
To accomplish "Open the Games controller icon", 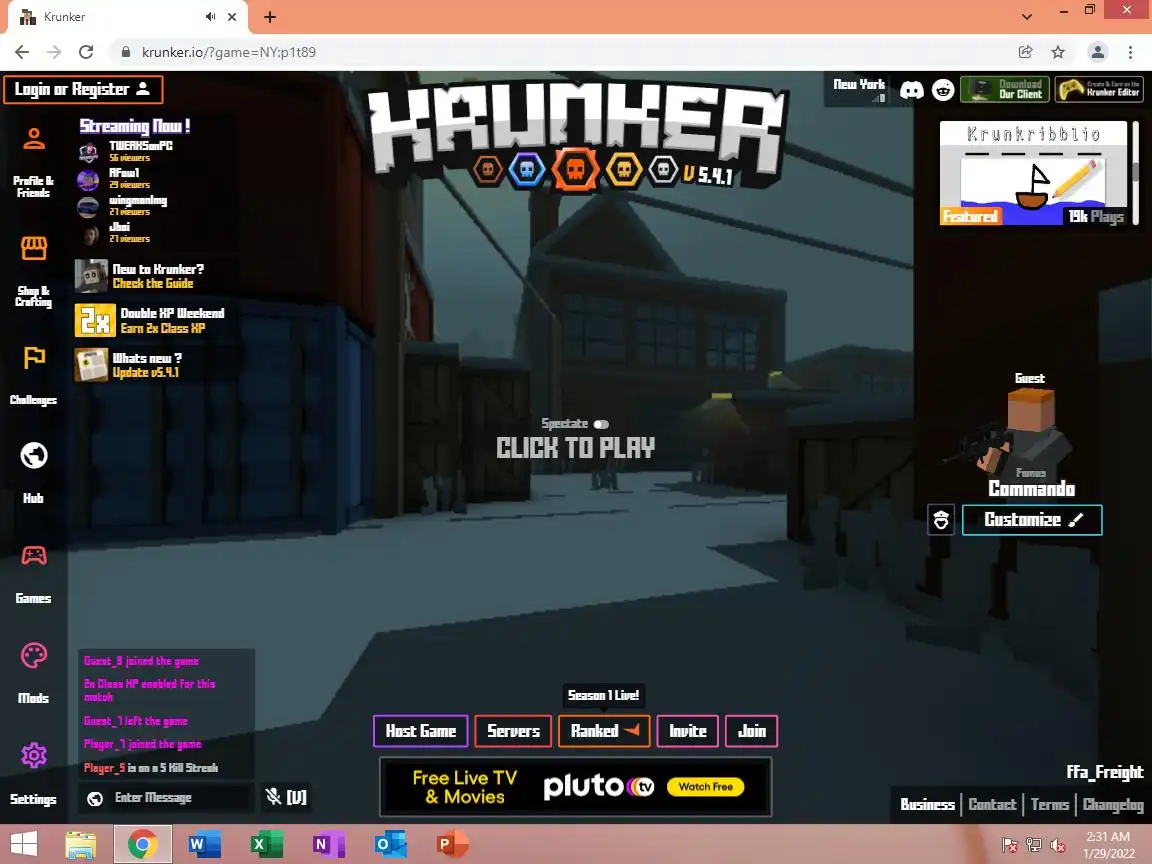I will point(34,555).
